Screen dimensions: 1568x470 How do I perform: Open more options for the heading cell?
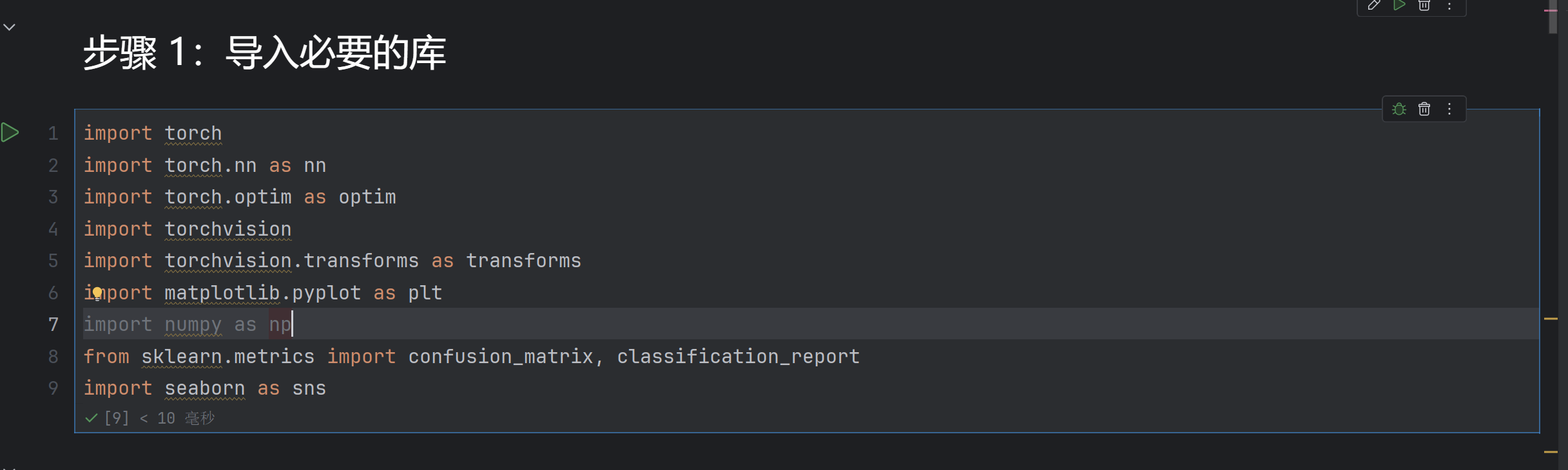coord(1449,5)
